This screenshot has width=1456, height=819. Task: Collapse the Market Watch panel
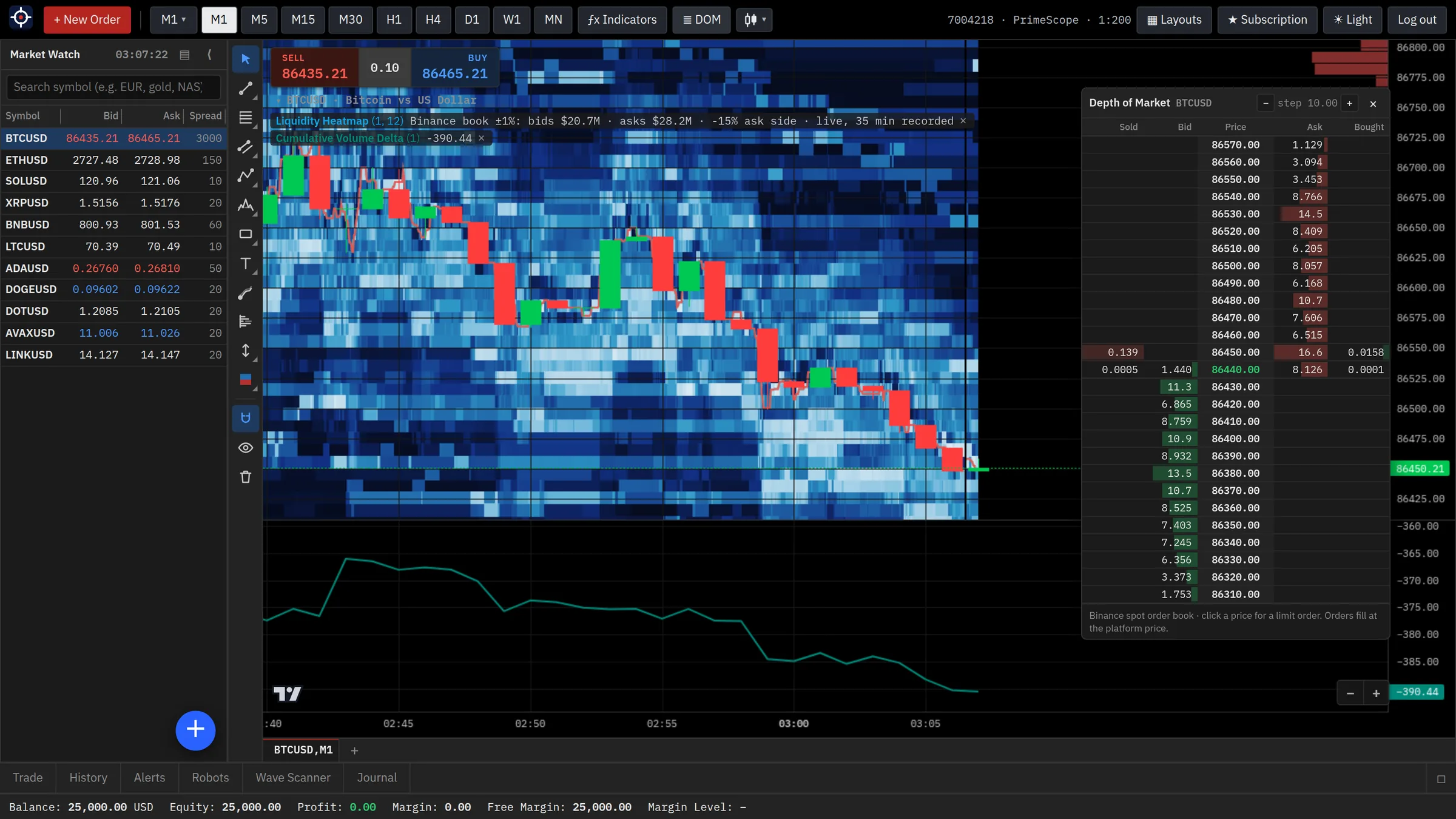click(209, 55)
